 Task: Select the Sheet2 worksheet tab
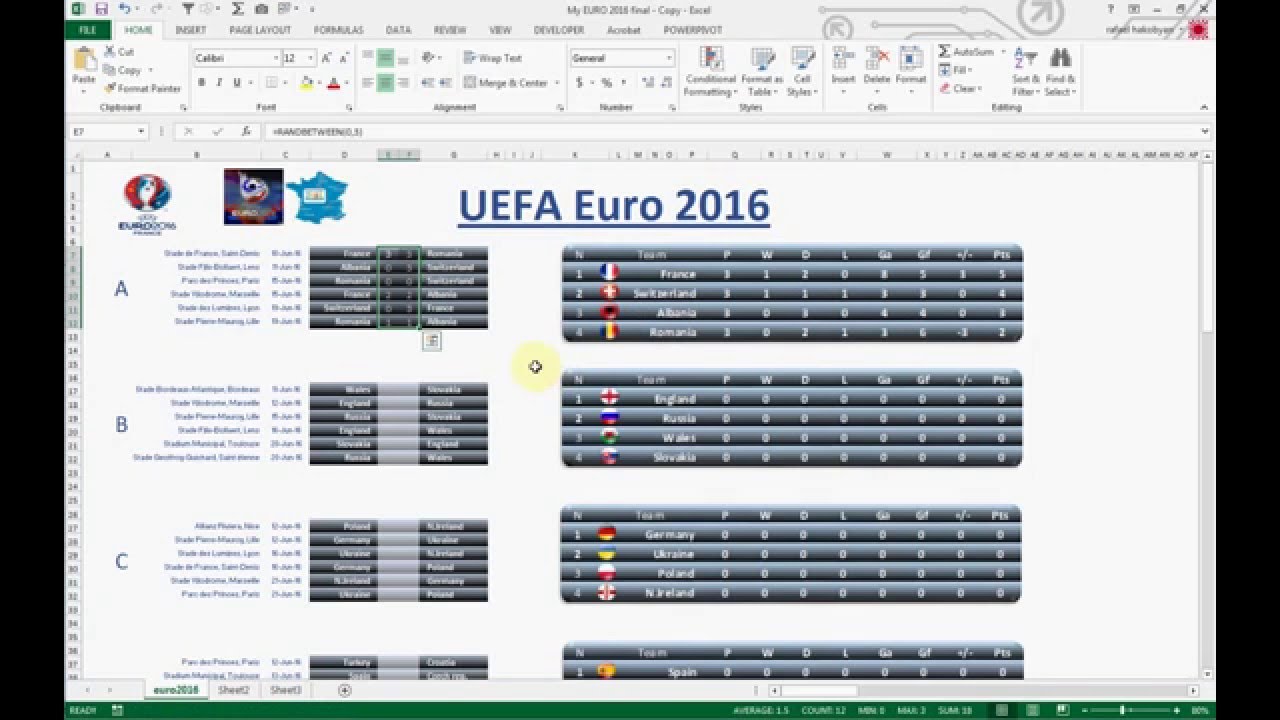tap(233, 690)
